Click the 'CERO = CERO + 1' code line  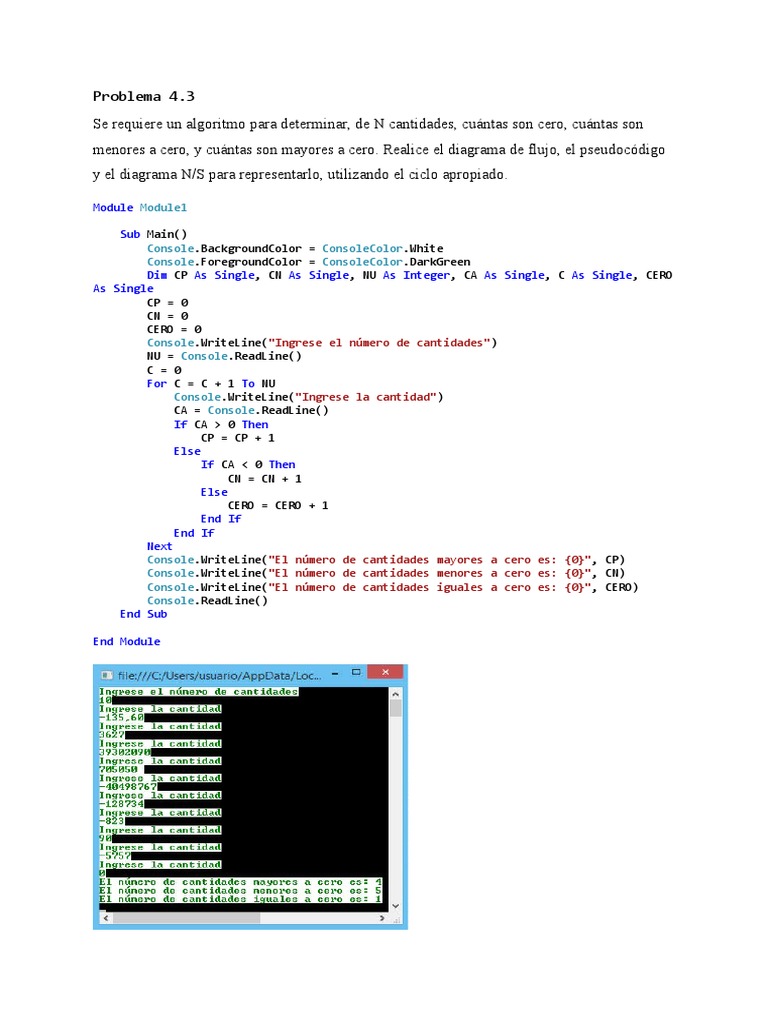pyautogui.click(x=278, y=506)
